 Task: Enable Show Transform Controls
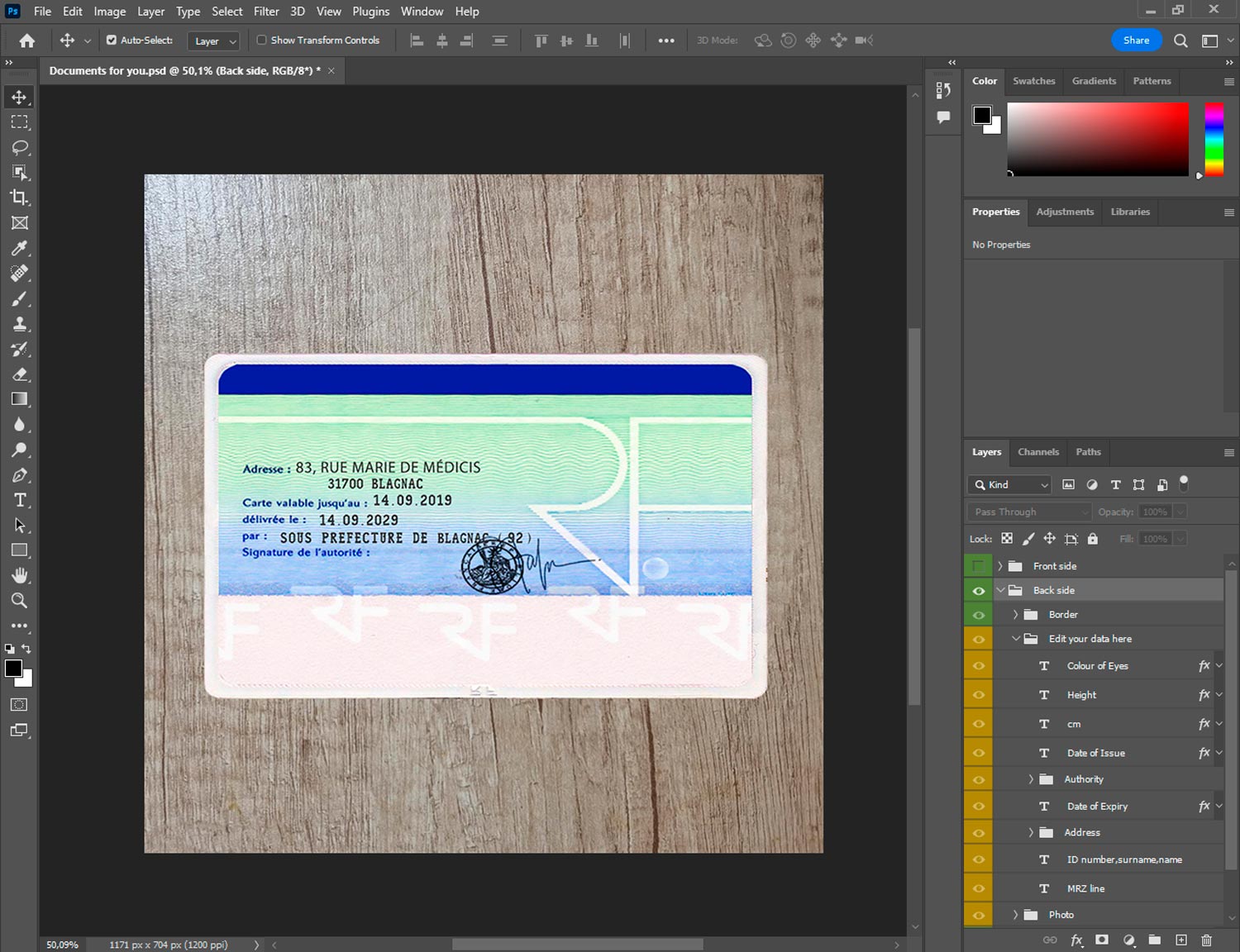point(262,40)
